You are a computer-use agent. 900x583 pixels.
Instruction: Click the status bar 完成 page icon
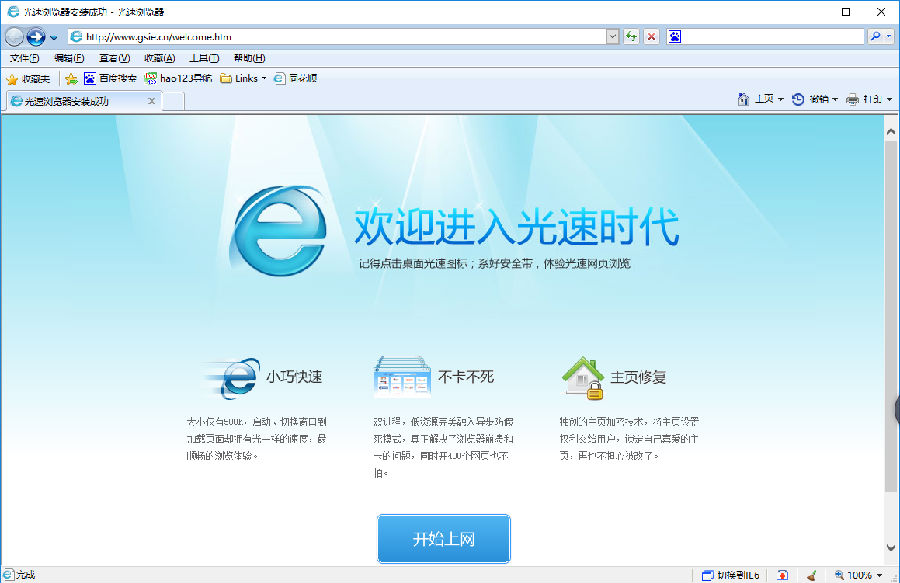(x=8, y=575)
